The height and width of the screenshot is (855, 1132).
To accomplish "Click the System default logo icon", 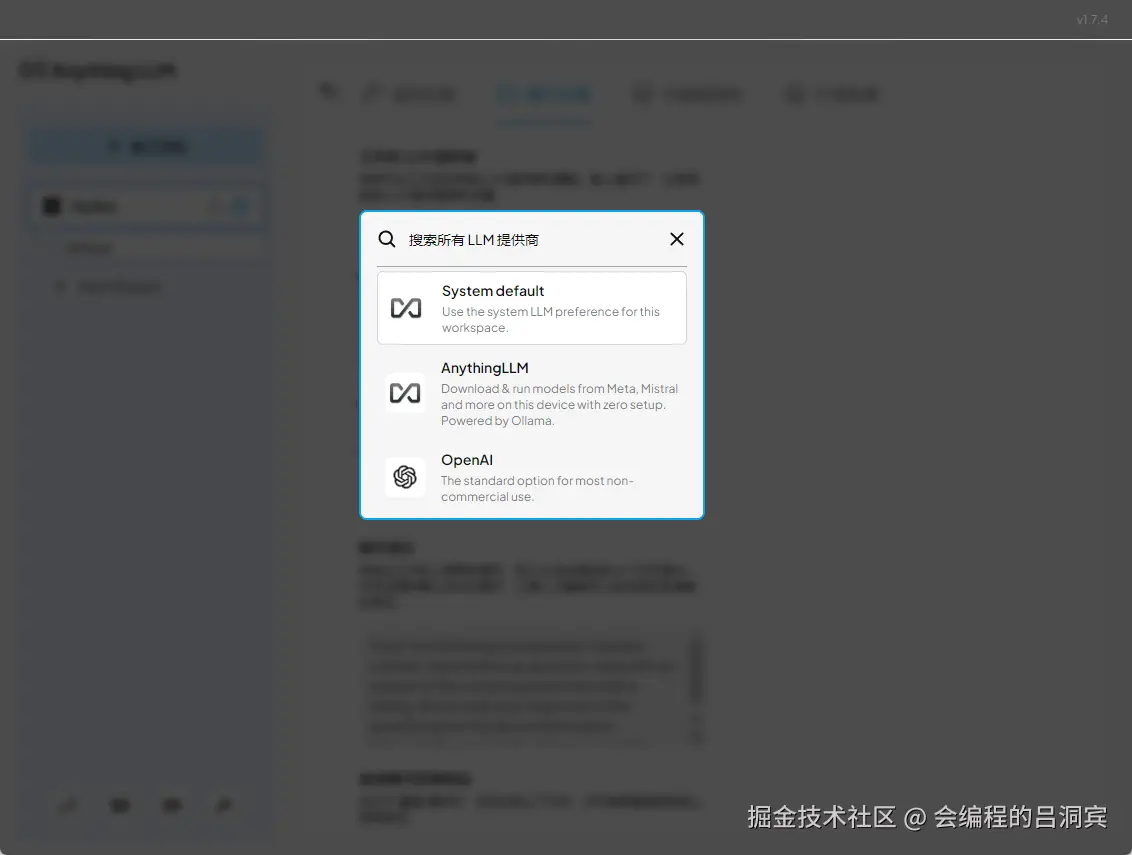I will tap(406, 308).
